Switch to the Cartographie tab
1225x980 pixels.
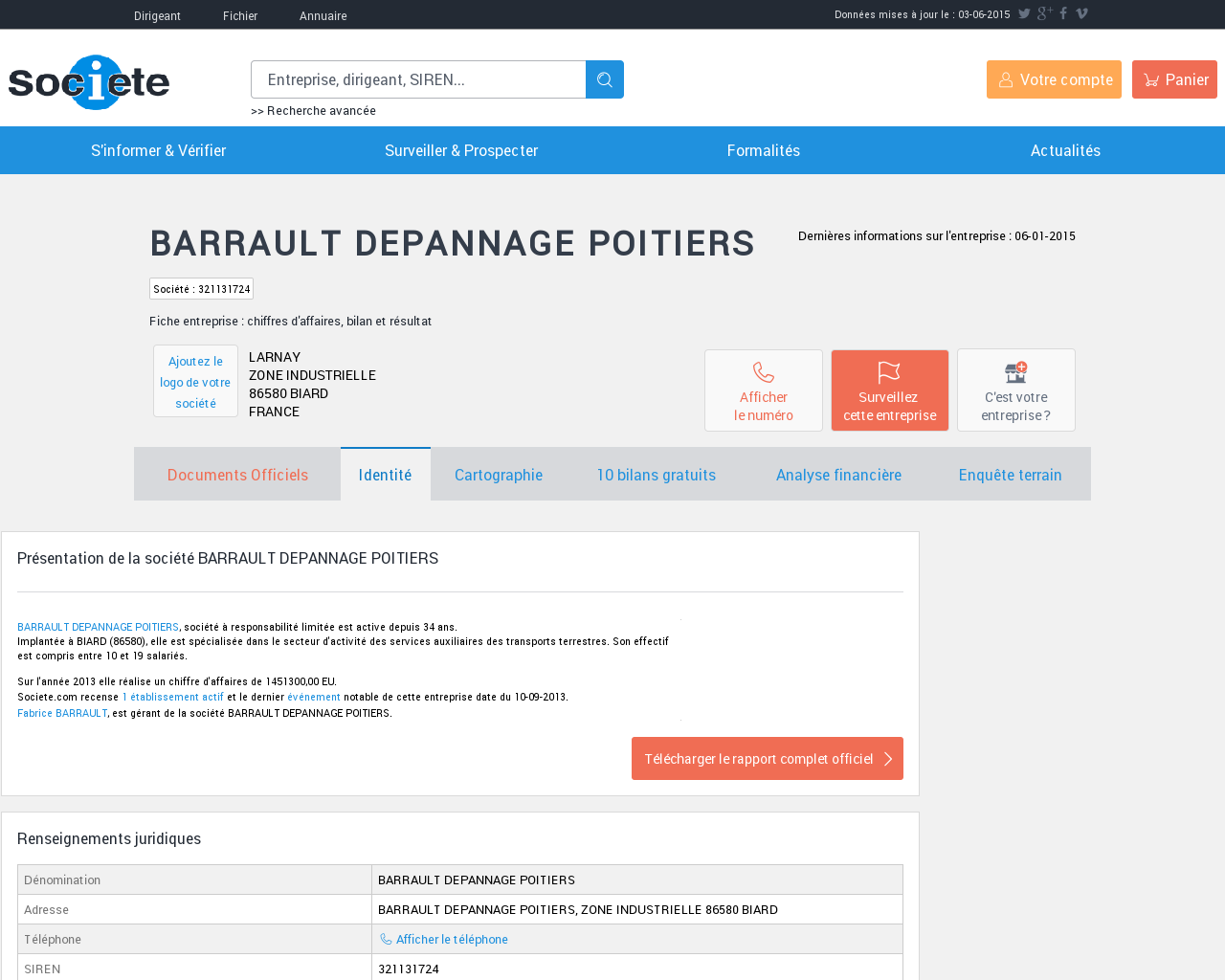[499, 475]
